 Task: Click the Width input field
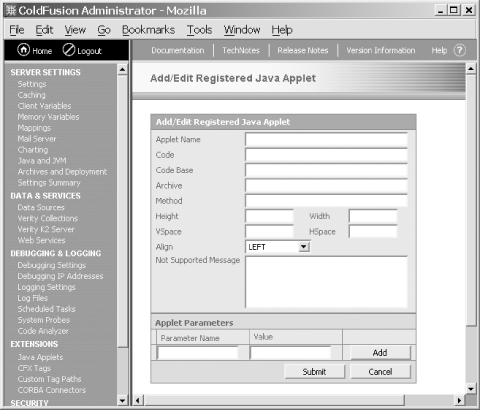click(x=373, y=216)
